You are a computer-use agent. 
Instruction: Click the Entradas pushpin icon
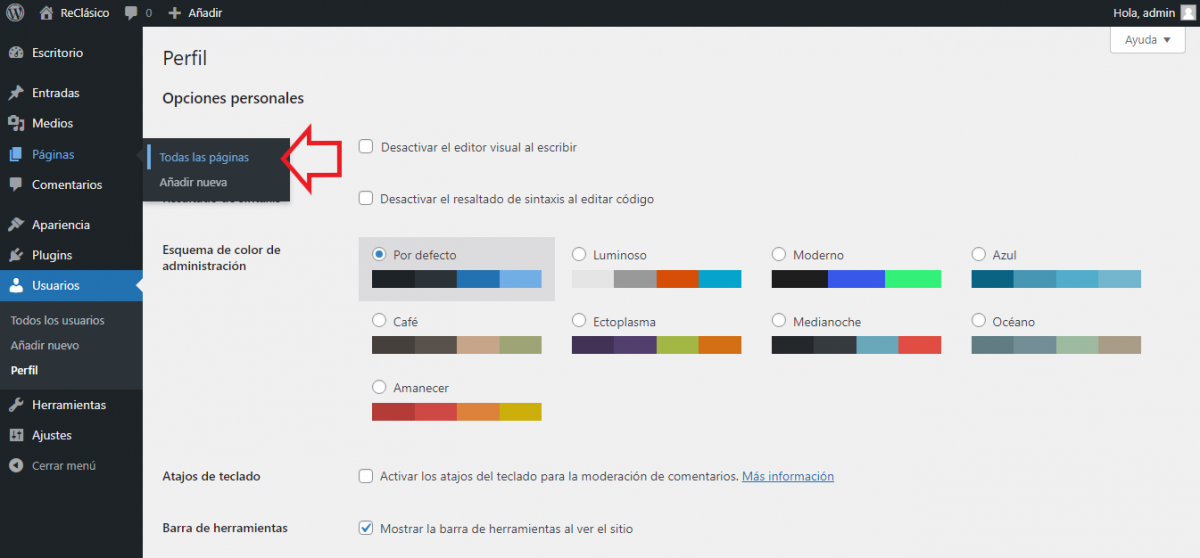point(15,93)
